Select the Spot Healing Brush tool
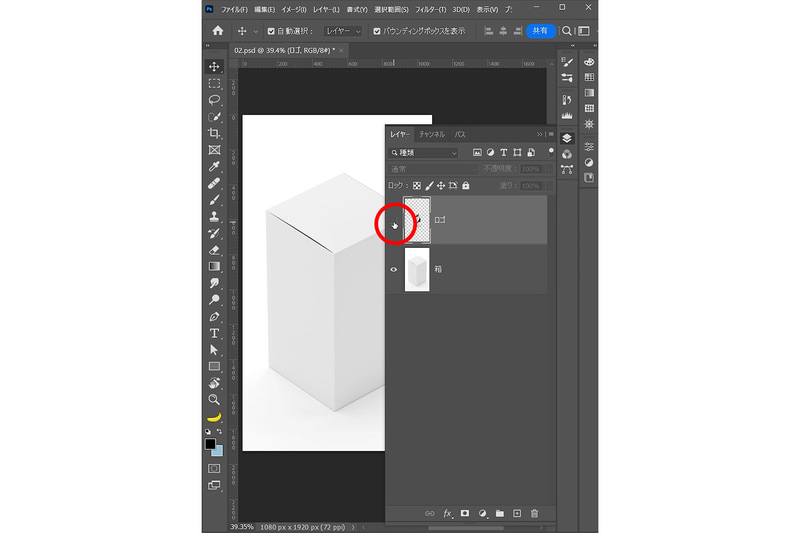 pyautogui.click(x=214, y=183)
